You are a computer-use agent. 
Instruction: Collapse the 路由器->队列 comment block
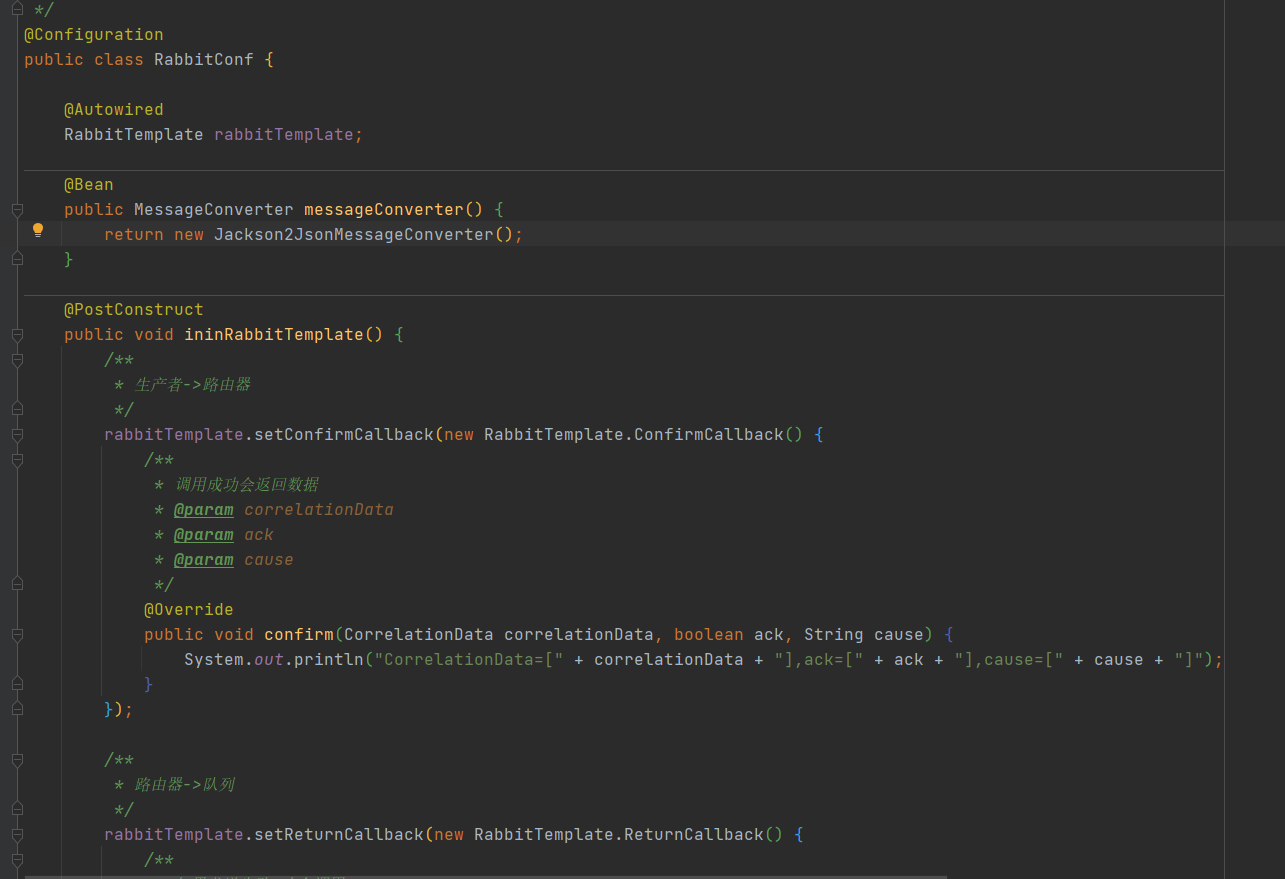[17, 760]
